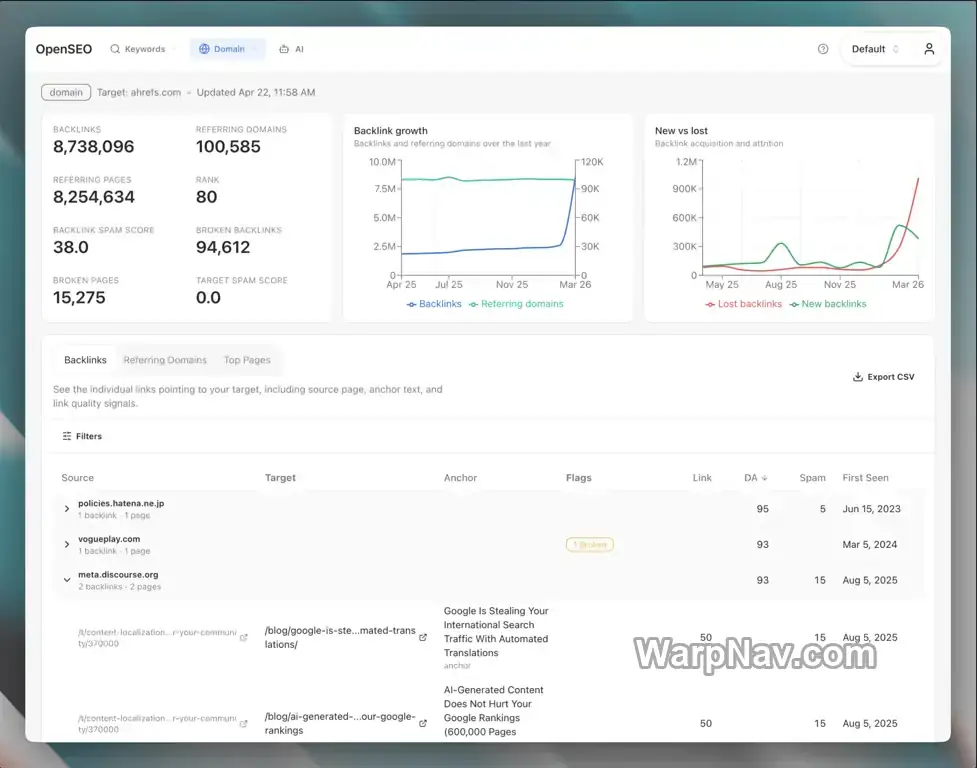This screenshot has width=977, height=768.
Task: Click the Link column header
Action: [x=702, y=478]
